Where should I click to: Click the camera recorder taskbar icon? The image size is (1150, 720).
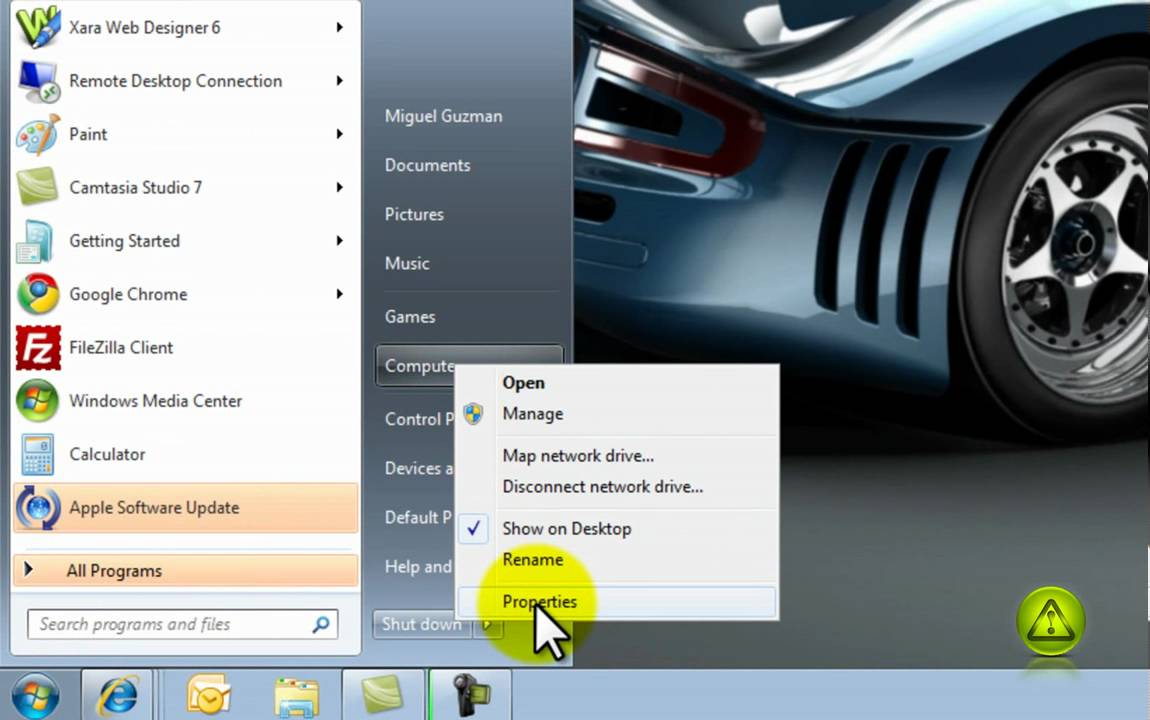pos(471,695)
